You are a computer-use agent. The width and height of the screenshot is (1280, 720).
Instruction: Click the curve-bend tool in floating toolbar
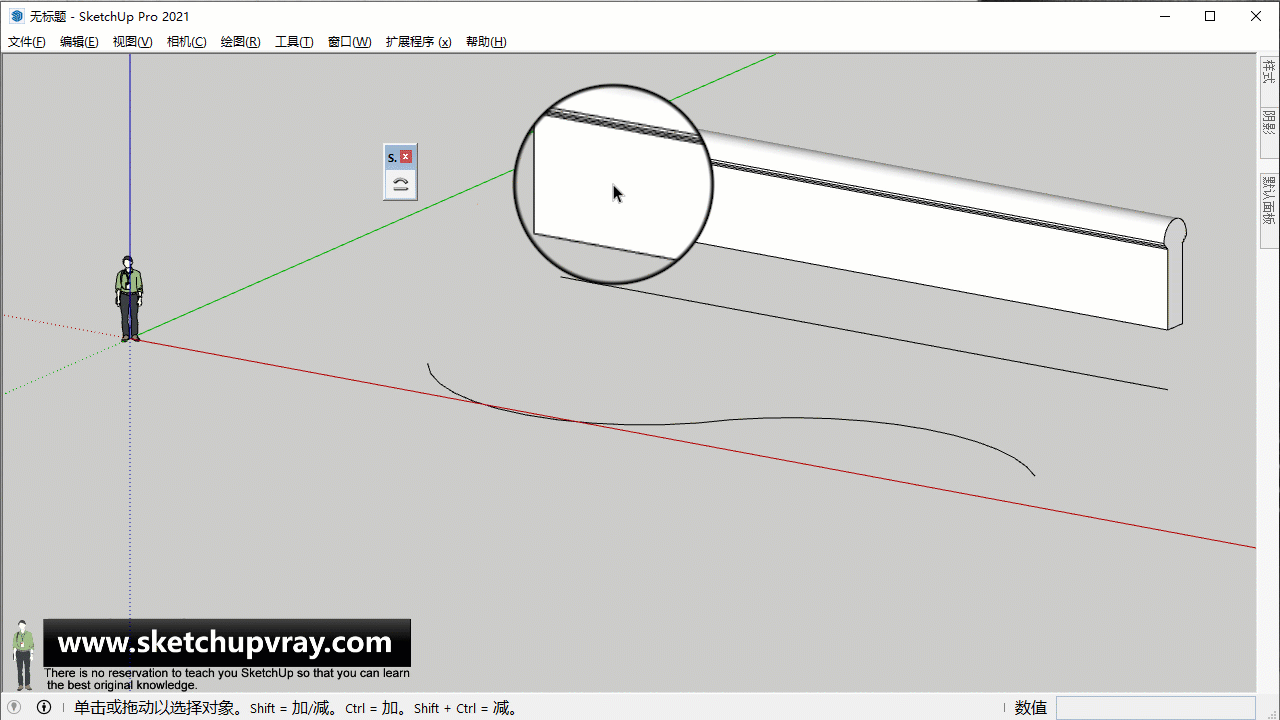click(x=400, y=184)
